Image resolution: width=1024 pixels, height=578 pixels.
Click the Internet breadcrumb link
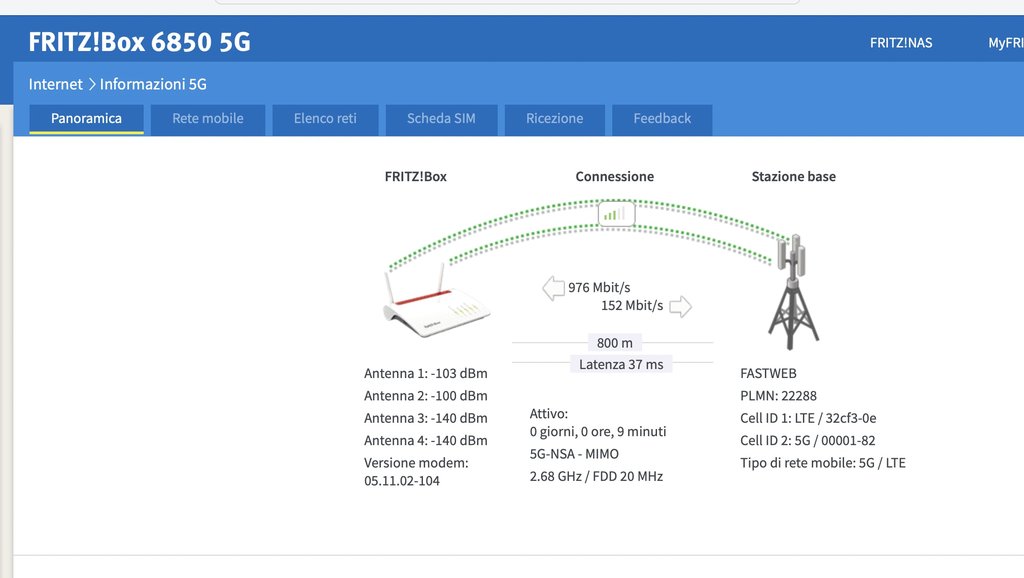56,84
